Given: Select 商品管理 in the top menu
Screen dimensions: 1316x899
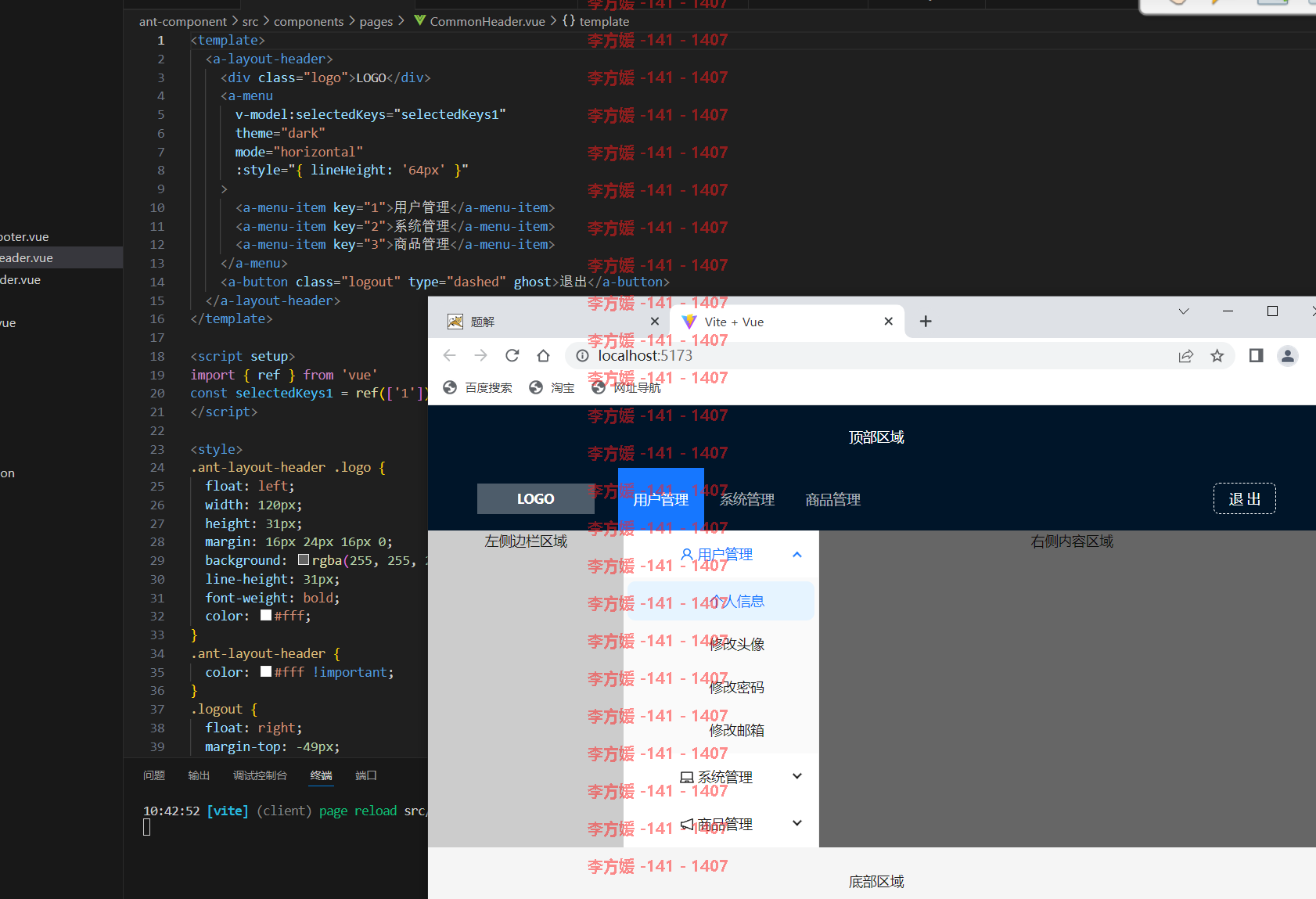Looking at the screenshot, I should (x=833, y=499).
